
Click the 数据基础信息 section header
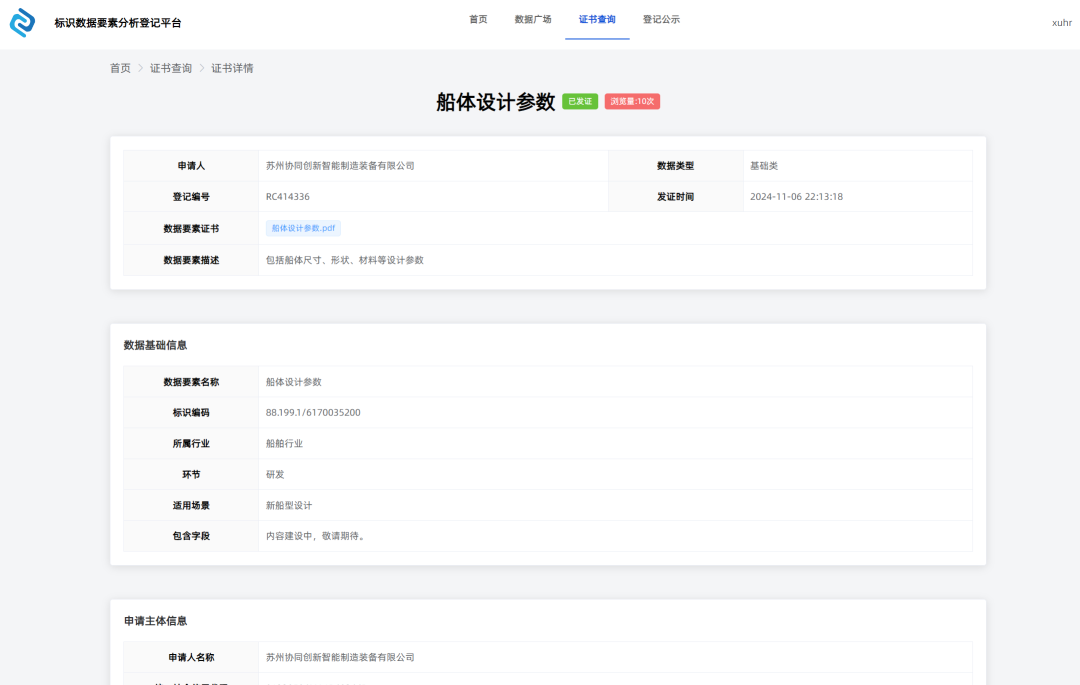click(146, 344)
